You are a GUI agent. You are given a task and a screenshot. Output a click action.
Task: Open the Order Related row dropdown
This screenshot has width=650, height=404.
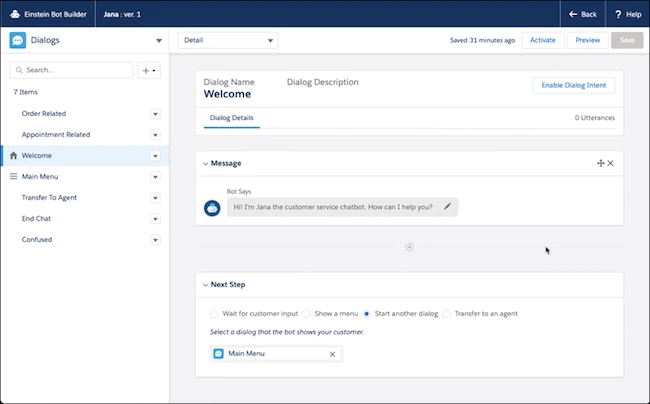[155, 114]
